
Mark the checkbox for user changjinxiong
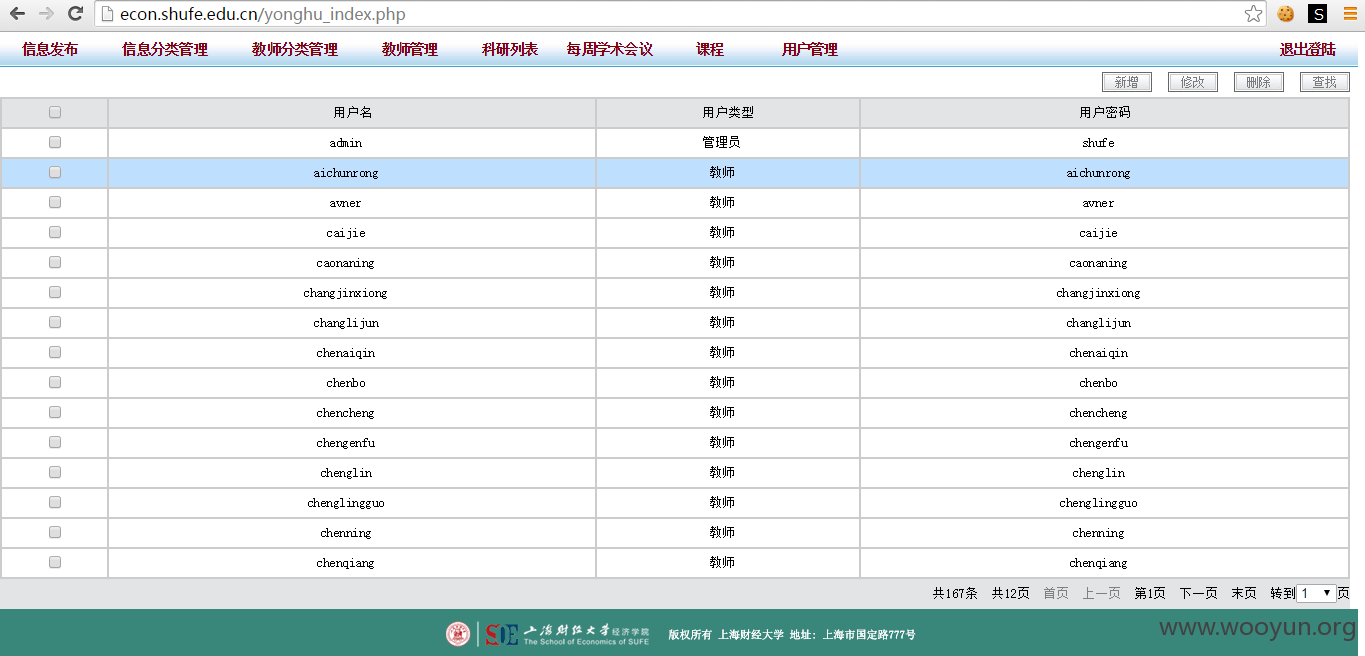(x=55, y=292)
